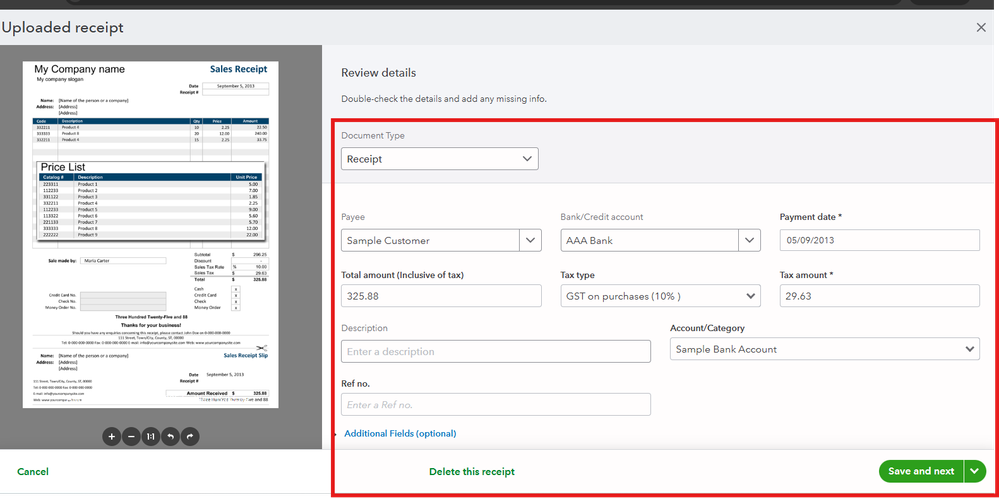Reset receipt image to 1:1 size

point(151,436)
